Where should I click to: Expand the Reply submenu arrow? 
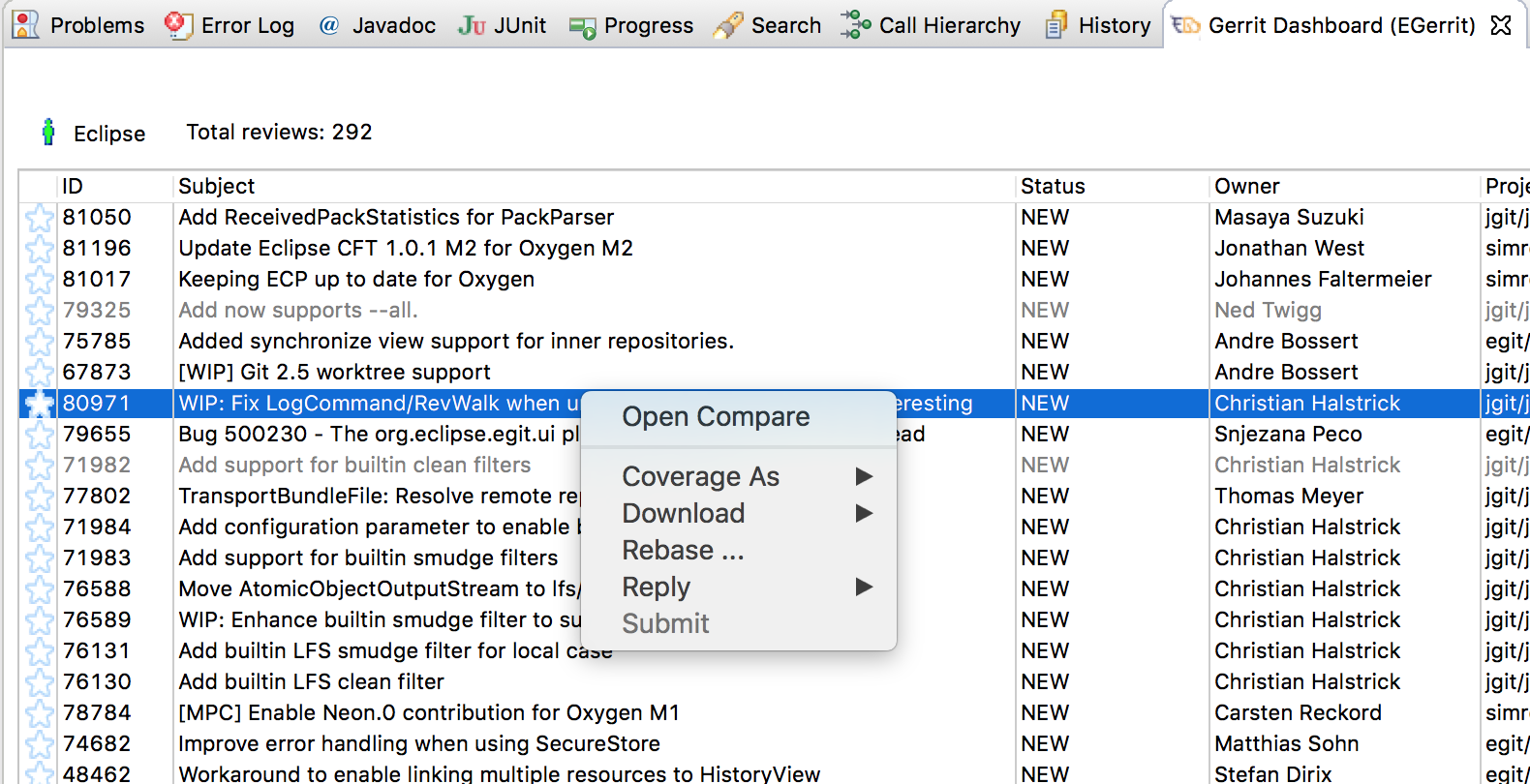pos(864,587)
